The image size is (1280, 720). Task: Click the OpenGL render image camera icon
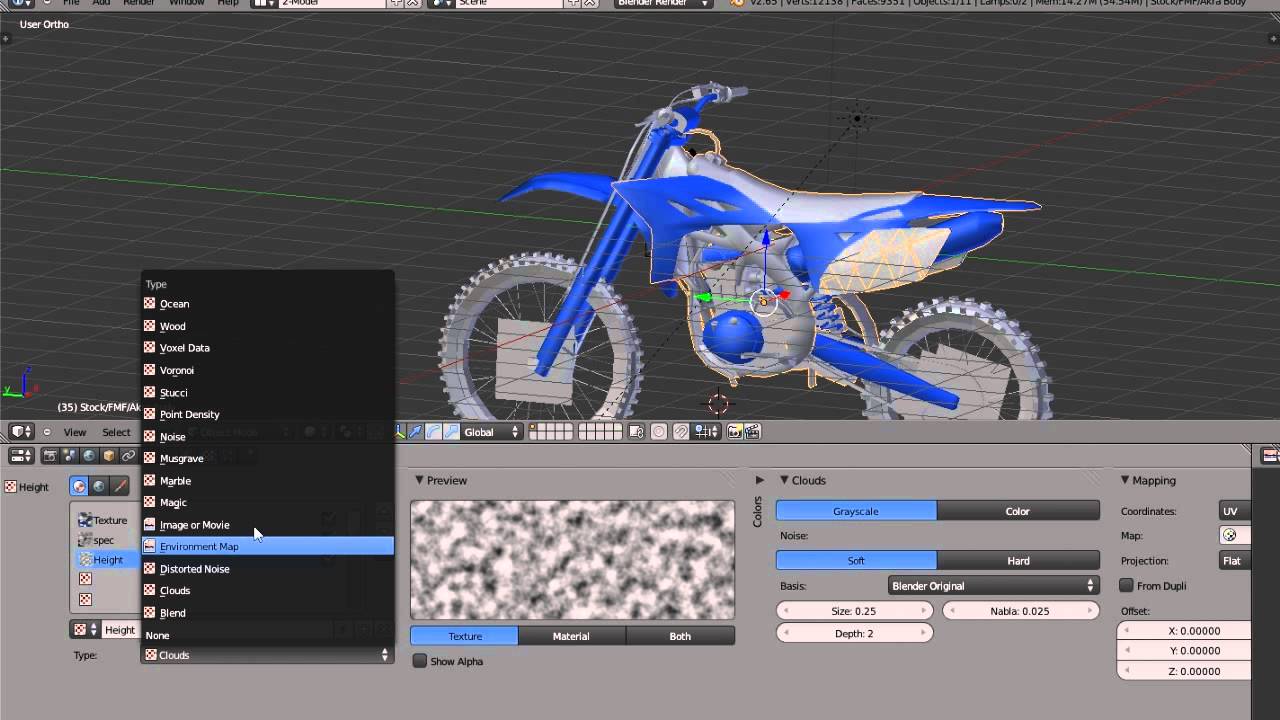point(734,432)
